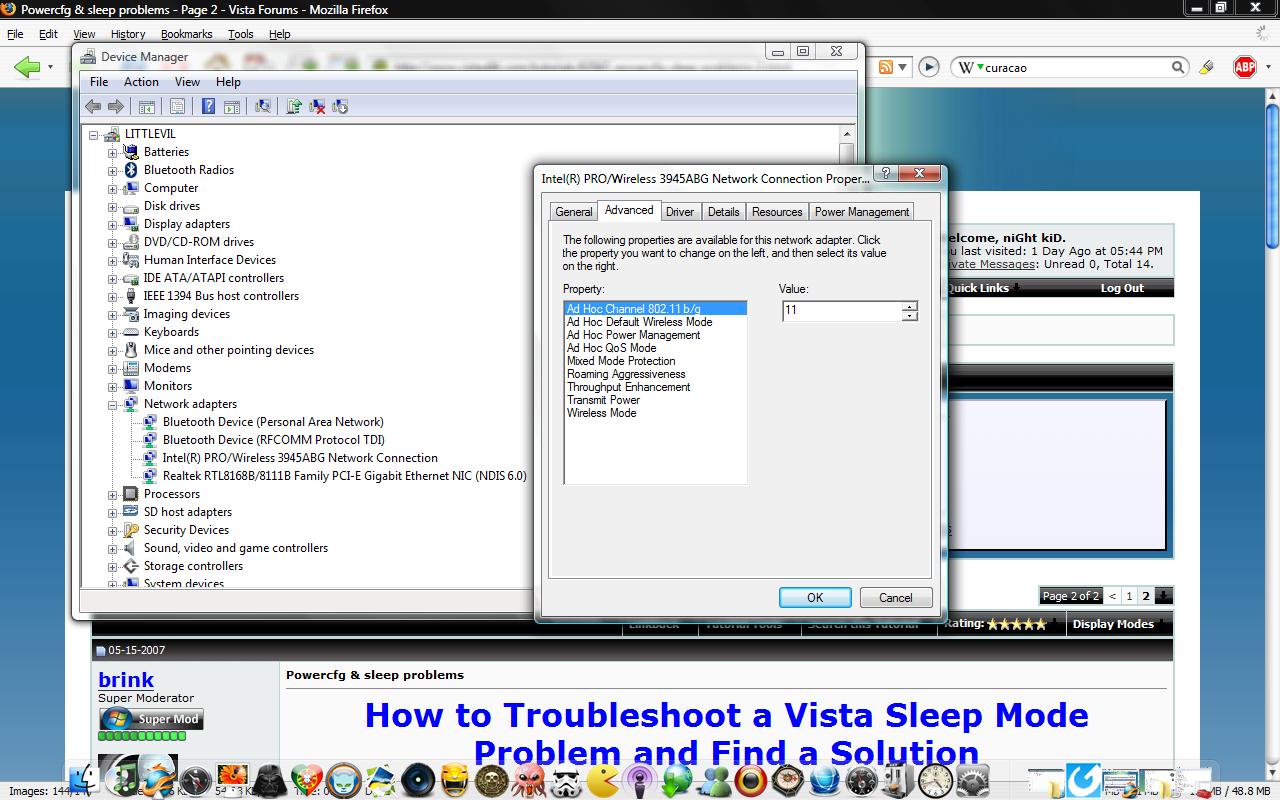Switch to the General tab
The image size is (1280, 800).
[x=574, y=212]
